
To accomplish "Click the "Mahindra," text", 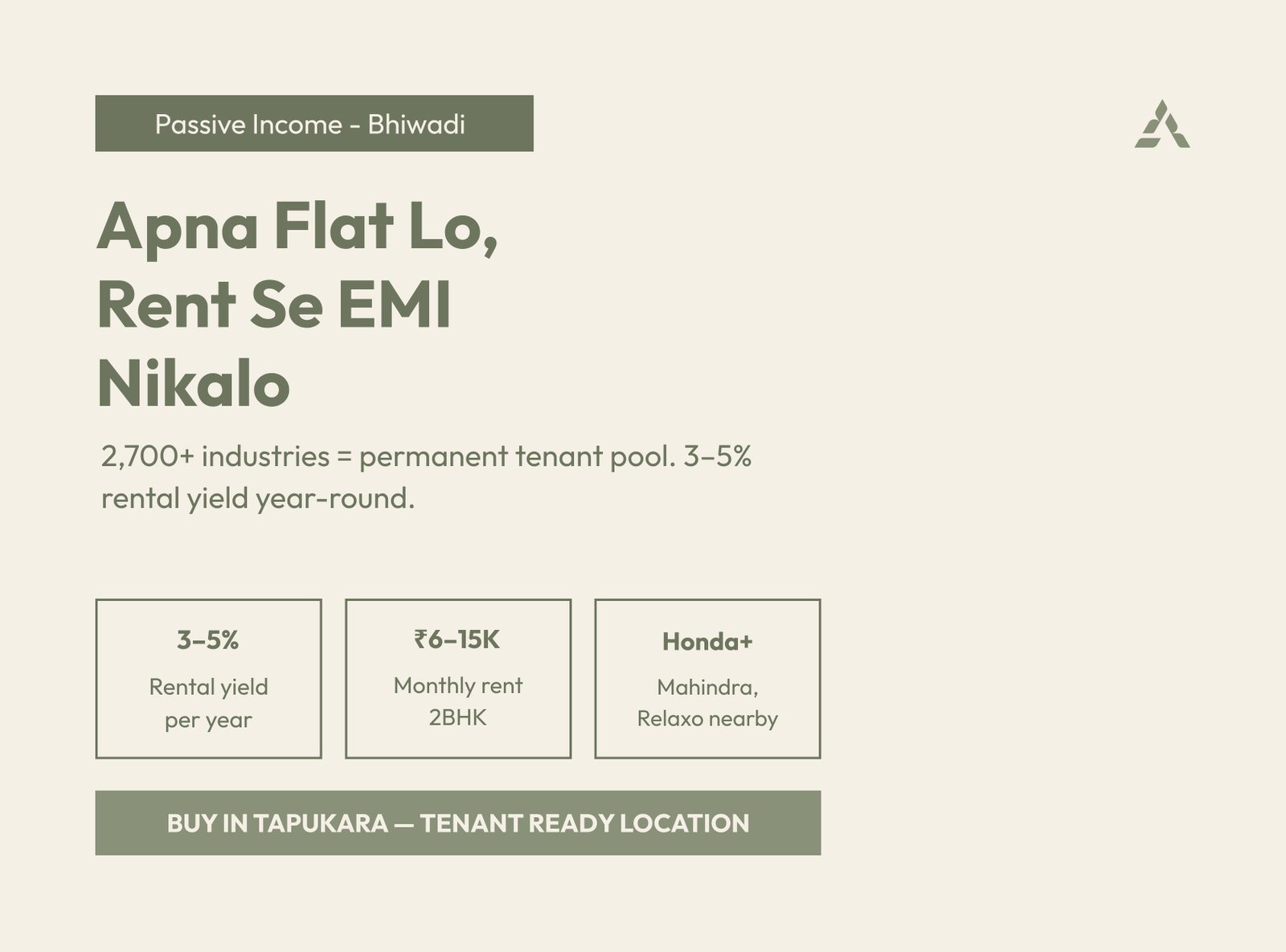I will coord(707,687).
